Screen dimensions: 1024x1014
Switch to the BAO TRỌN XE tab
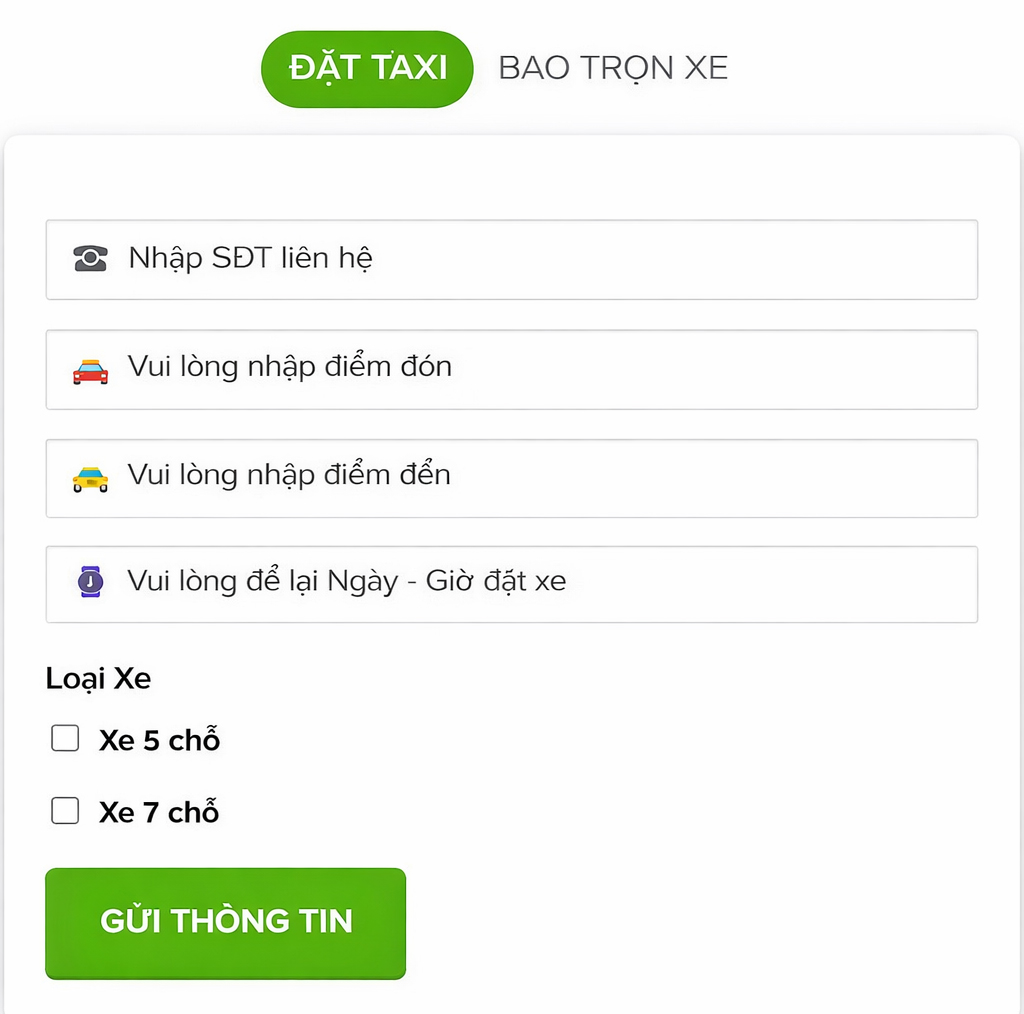click(612, 68)
